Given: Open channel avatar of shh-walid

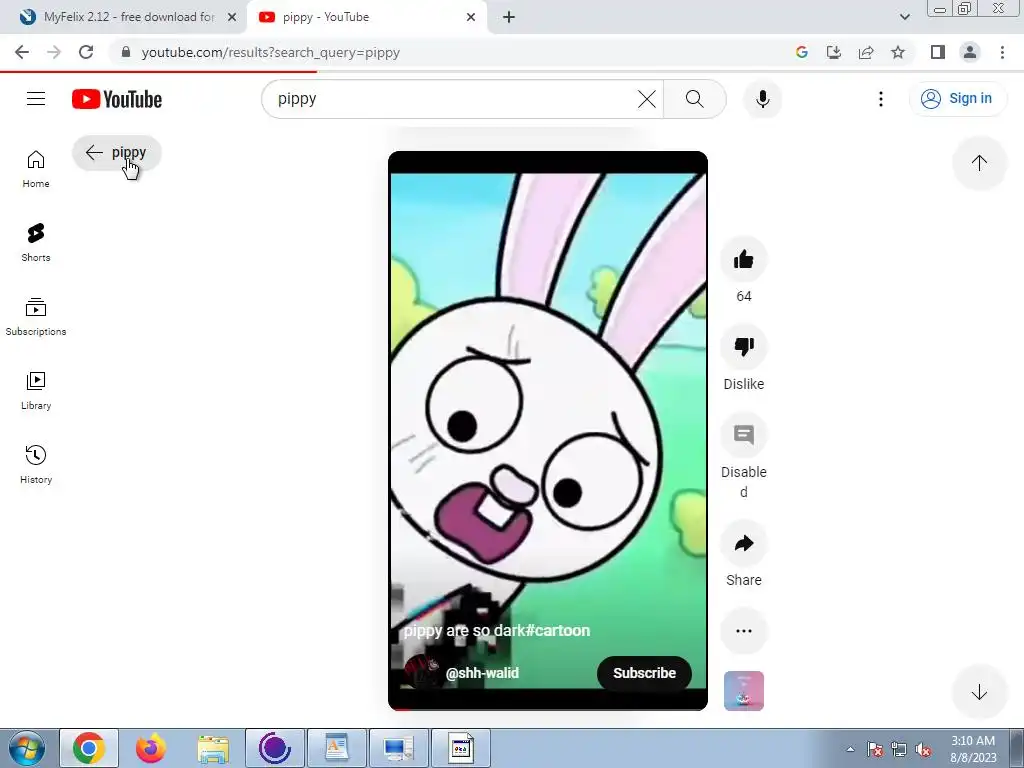Looking at the screenshot, I should pyautogui.click(x=421, y=672).
